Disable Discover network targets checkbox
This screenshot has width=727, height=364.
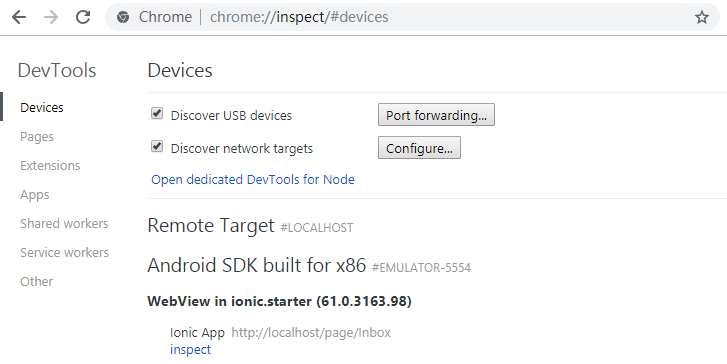[157, 147]
